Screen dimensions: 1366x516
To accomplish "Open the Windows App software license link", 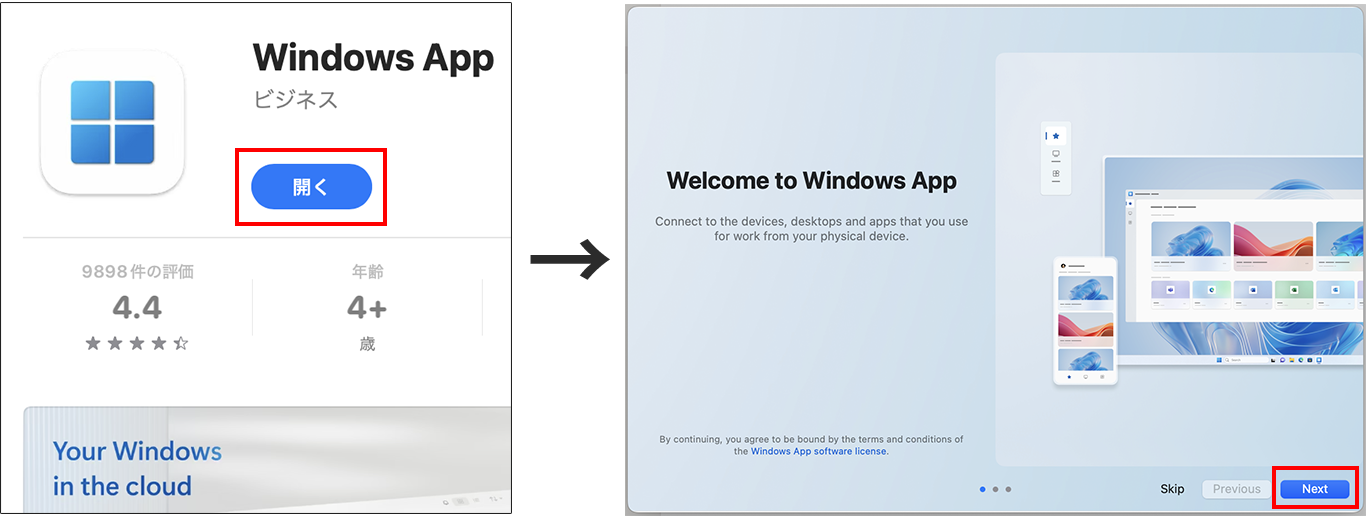I will pyautogui.click(x=818, y=451).
